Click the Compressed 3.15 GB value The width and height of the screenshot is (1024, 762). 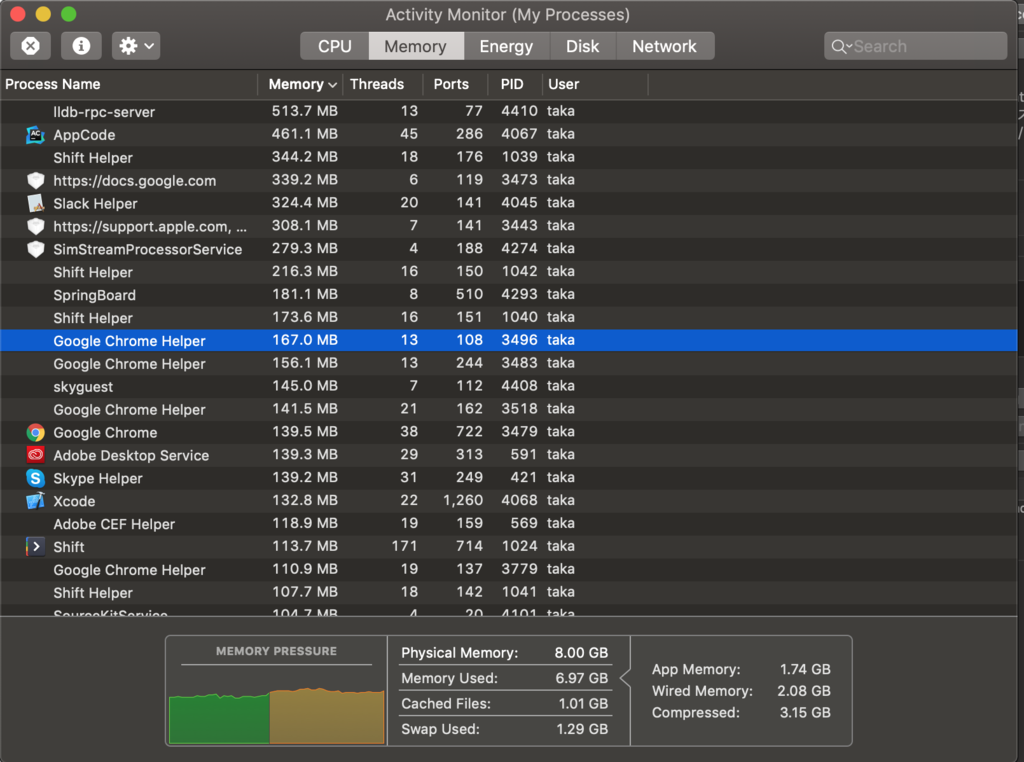pos(805,712)
